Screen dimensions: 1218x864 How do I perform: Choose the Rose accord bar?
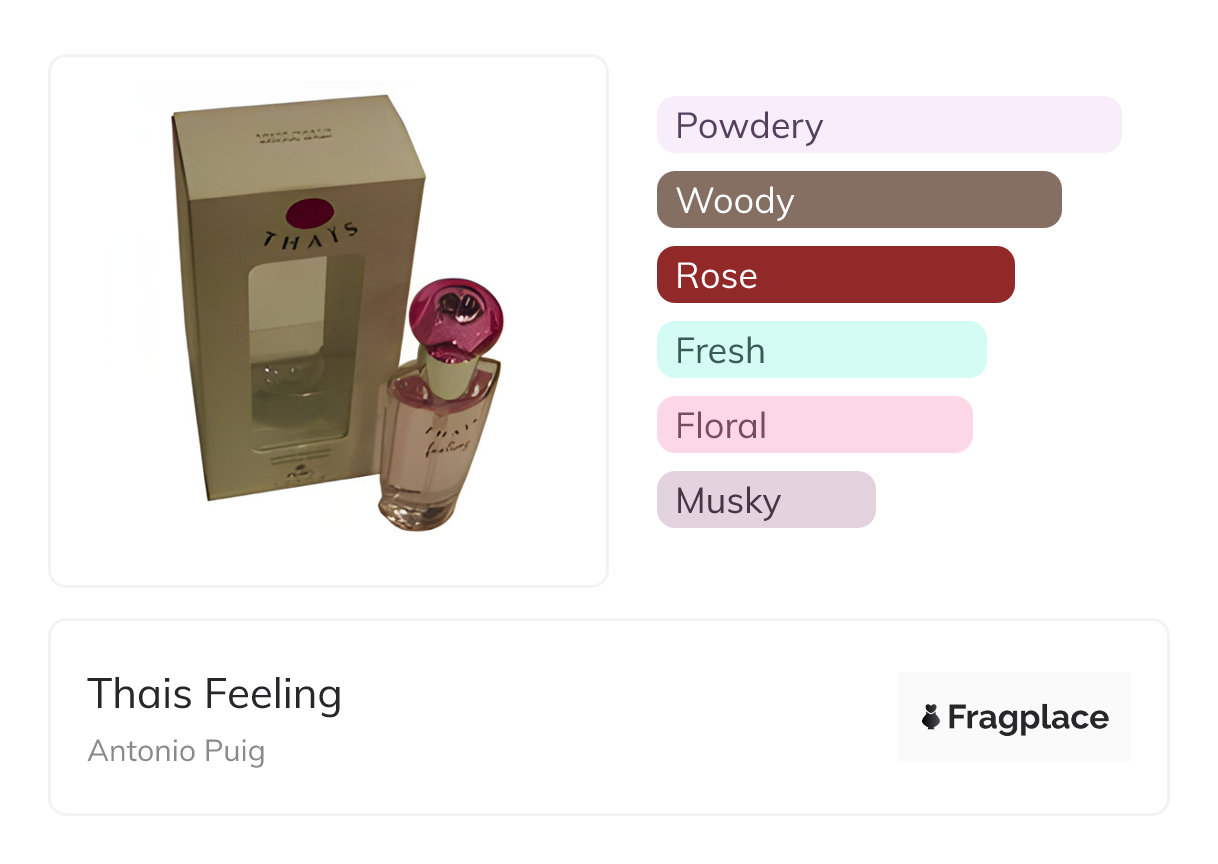point(835,275)
